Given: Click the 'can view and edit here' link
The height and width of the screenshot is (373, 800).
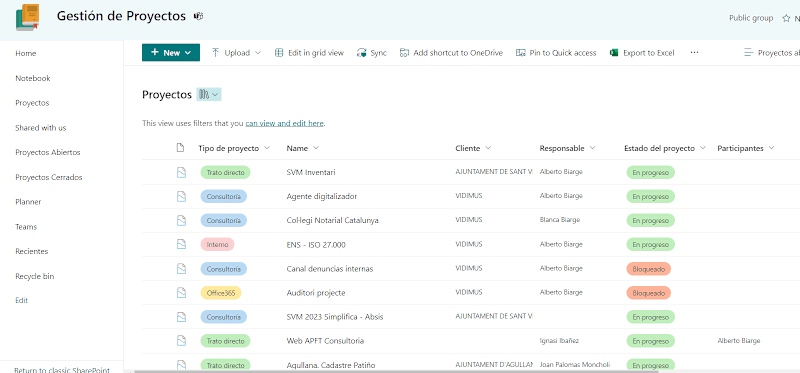Looking at the screenshot, I should pos(284,123).
